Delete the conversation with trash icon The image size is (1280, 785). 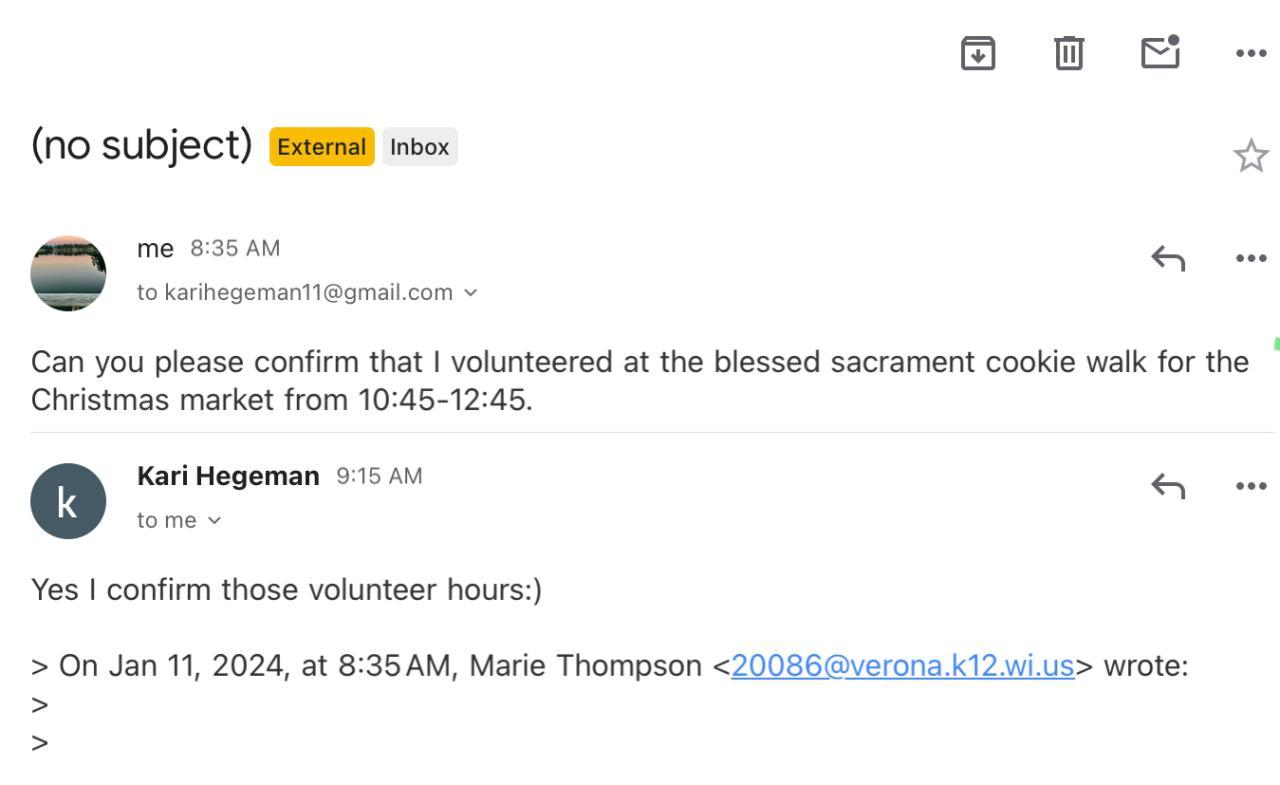(x=1069, y=53)
